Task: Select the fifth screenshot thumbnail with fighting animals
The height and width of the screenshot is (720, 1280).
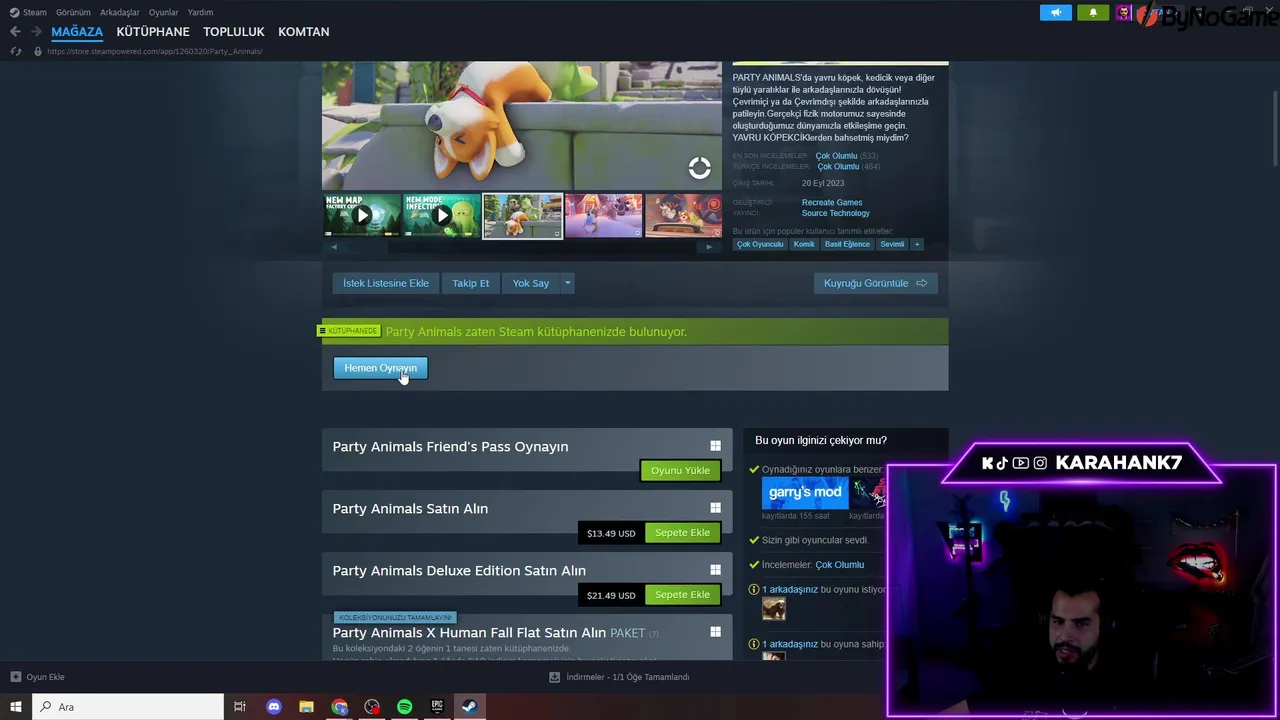Action: tap(683, 215)
